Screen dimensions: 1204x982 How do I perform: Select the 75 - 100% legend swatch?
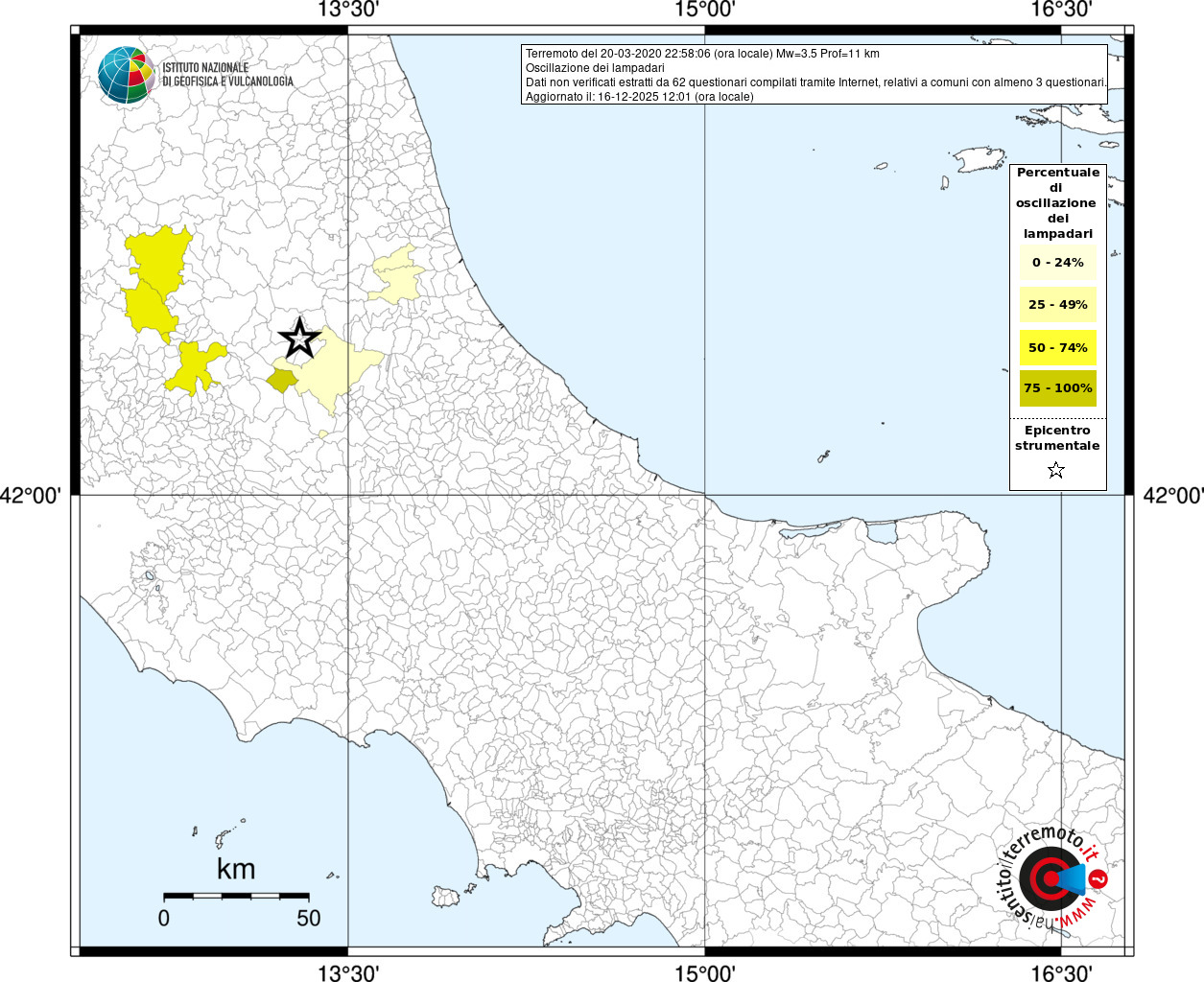click(x=1058, y=387)
